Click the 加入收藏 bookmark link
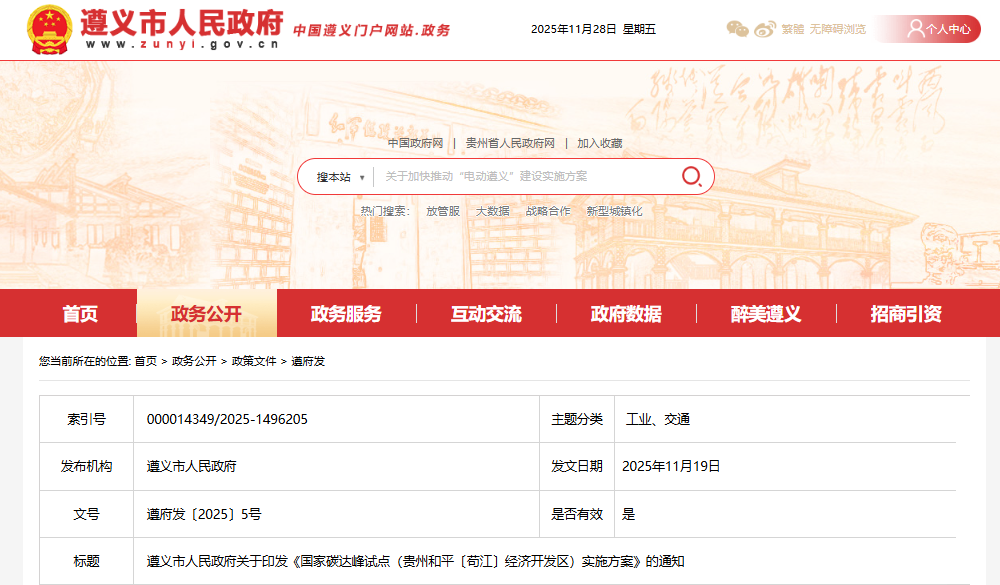 point(599,143)
